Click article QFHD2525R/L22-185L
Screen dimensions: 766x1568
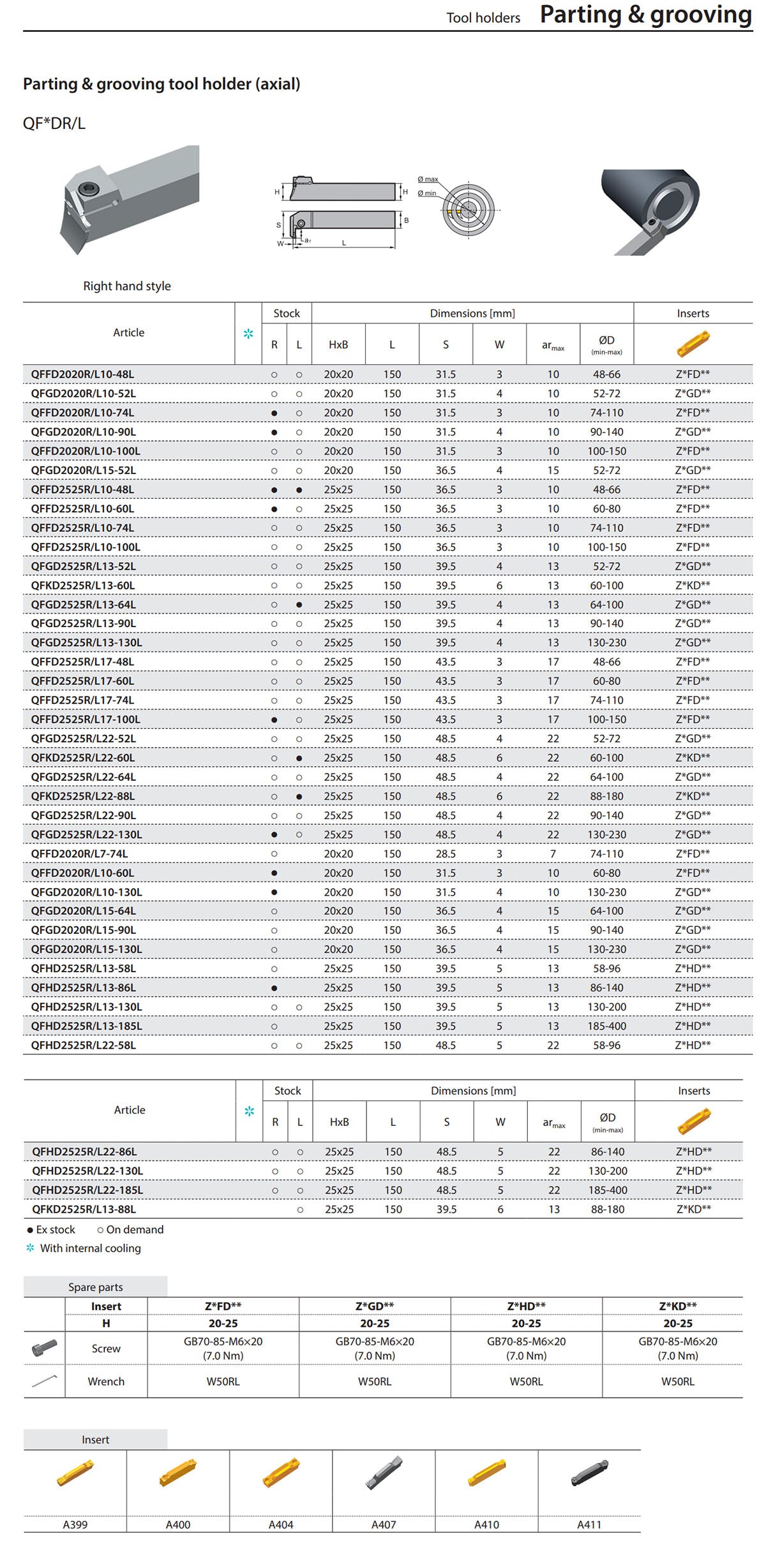pyautogui.click(x=88, y=1190)
